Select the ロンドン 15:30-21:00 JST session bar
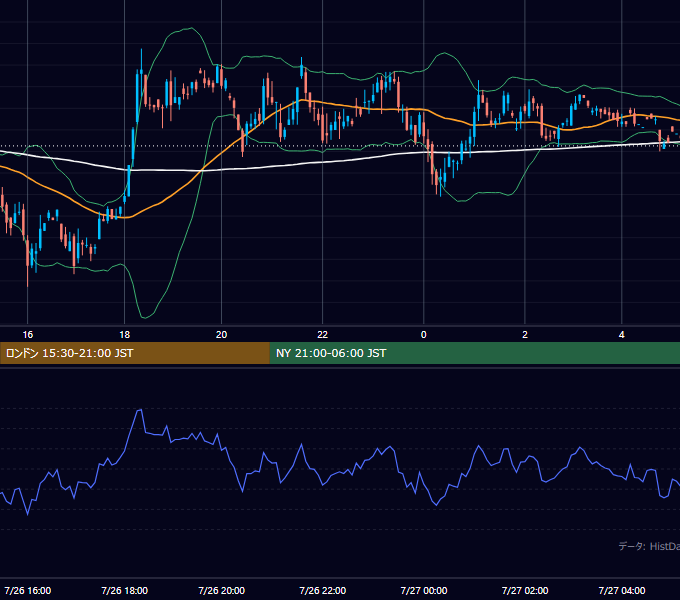Viewport: 680px width, 600px height. coord(134,353)
